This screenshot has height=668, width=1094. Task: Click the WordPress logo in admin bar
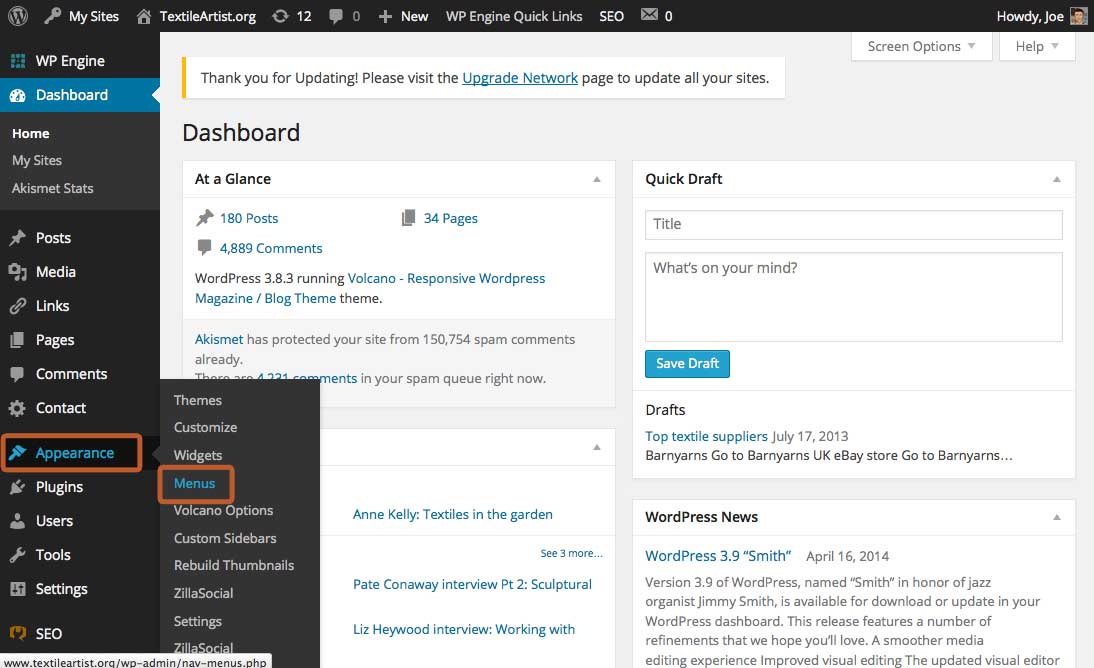[x=17, y=15]
